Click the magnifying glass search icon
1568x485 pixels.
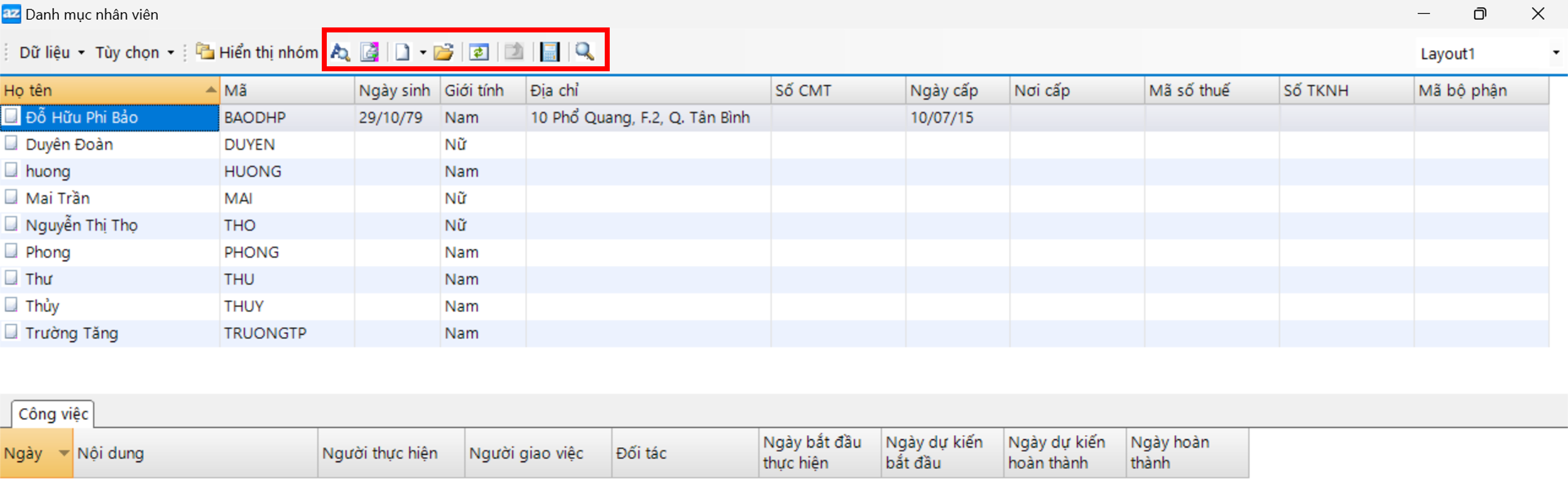click(x=584, y=52)
